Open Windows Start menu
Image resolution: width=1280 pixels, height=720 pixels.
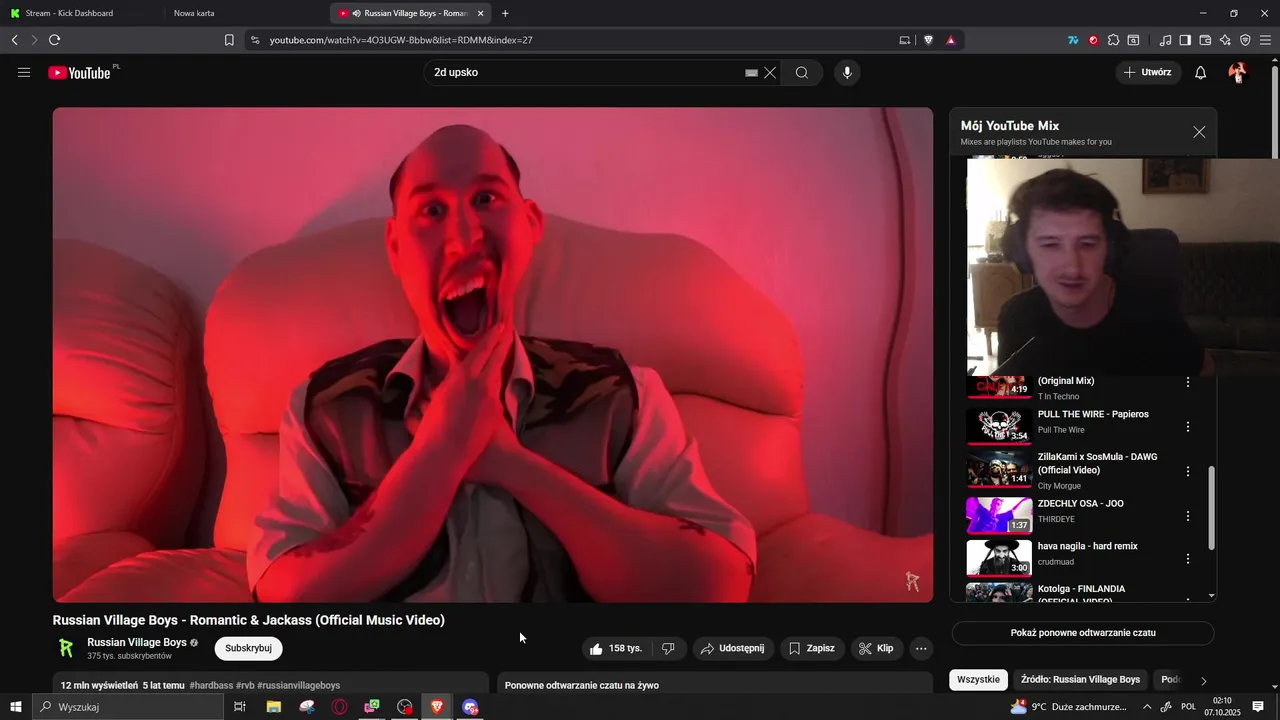[x=15, y=707]
